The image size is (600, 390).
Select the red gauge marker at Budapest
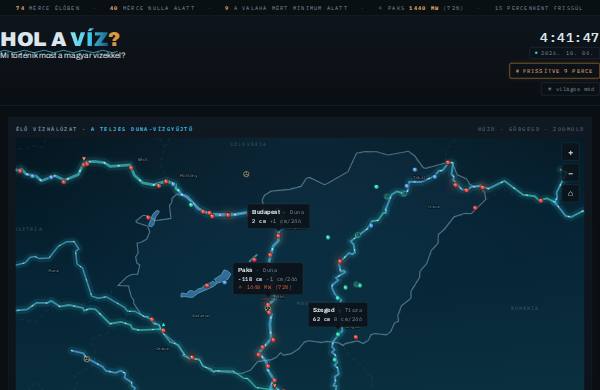tap(278, 236)
